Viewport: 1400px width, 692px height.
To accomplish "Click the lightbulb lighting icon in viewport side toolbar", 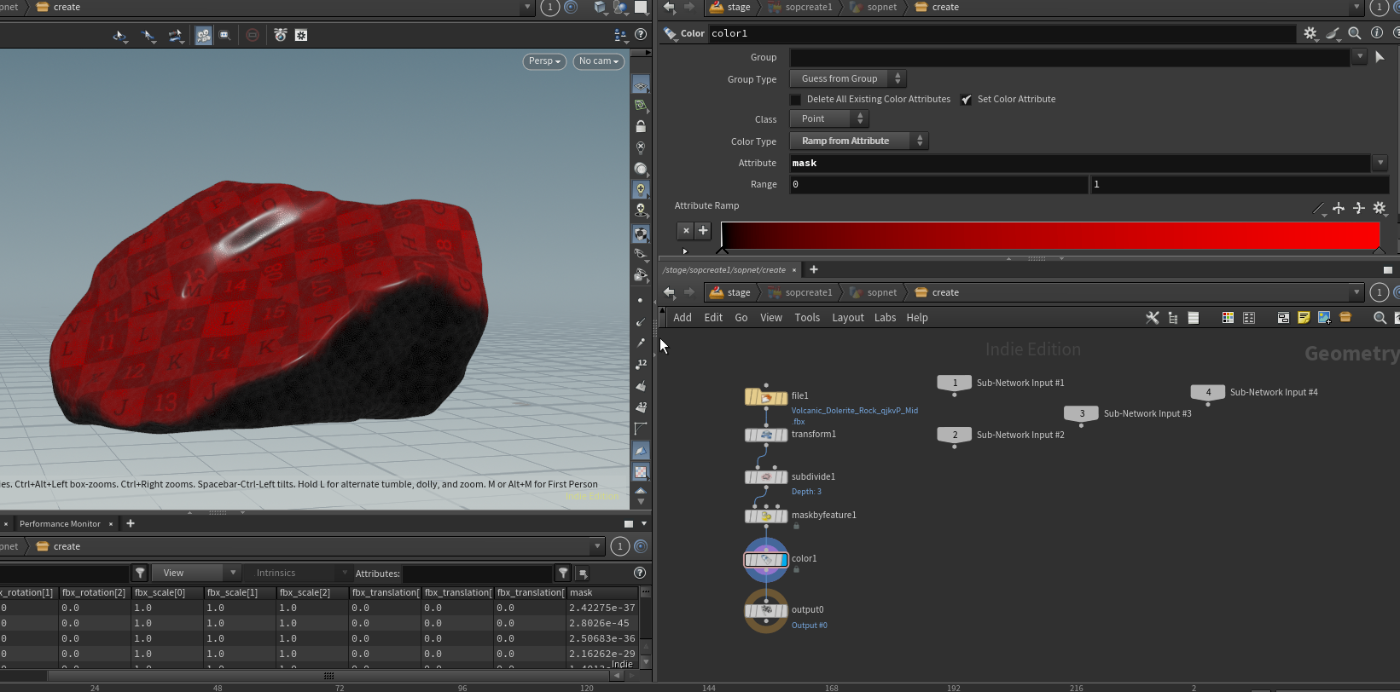I will [x=641, y=189].
